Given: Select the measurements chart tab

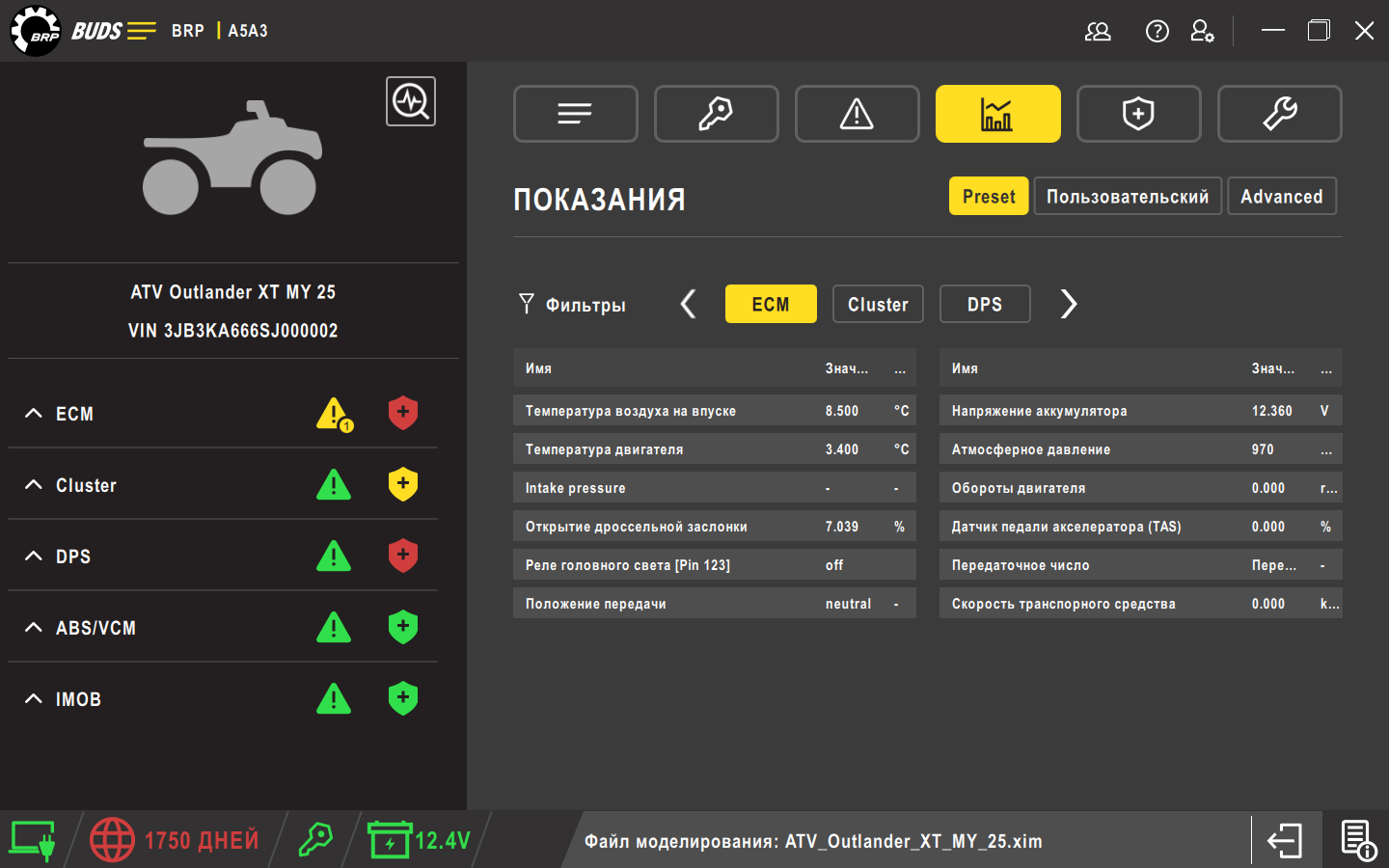Looking at the screenshot, I should pyautogui.click(x=998, y=114).
